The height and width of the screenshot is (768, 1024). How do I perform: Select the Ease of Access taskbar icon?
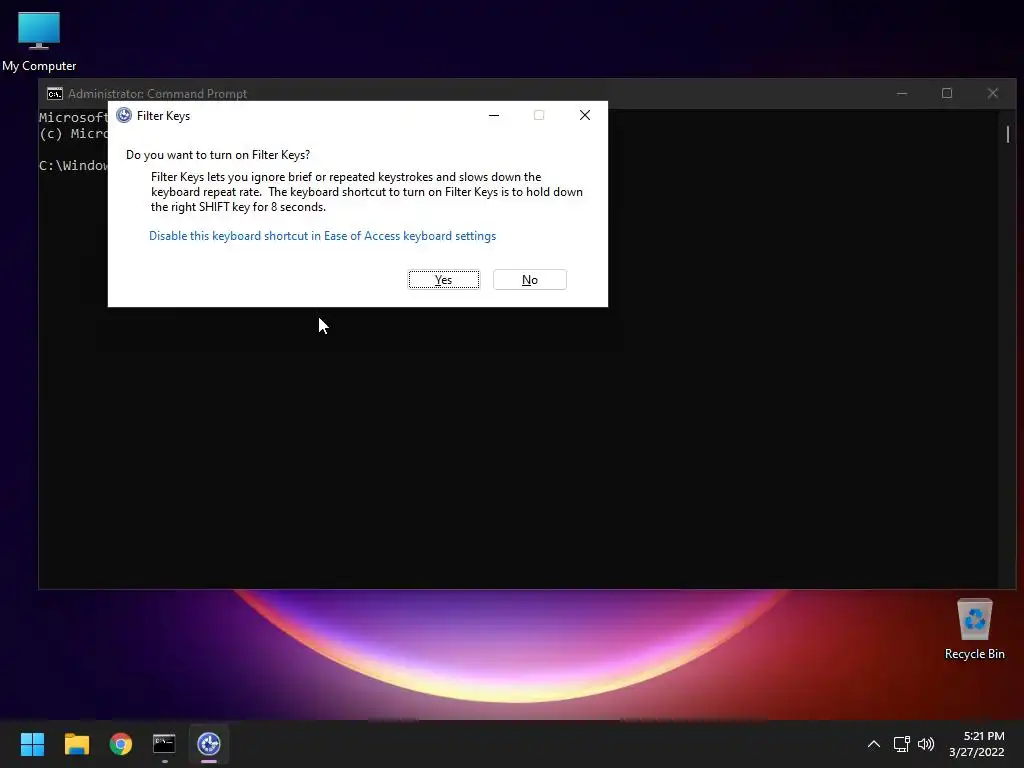[209, 744]
